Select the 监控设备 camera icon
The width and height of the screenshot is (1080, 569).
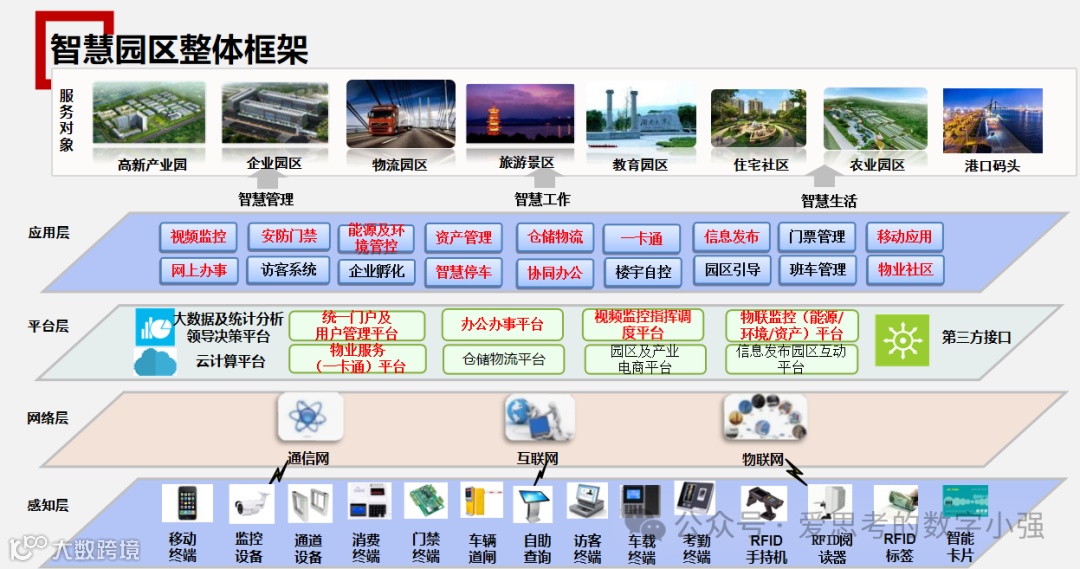coord(251,504)
